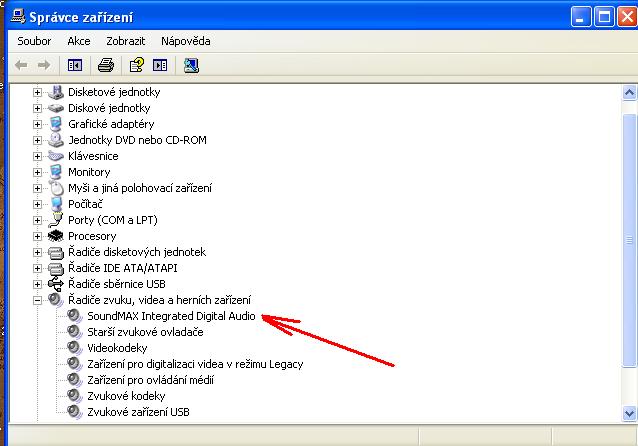
Task: Click the scroll down arrow
Action: (x=629, y=414)
